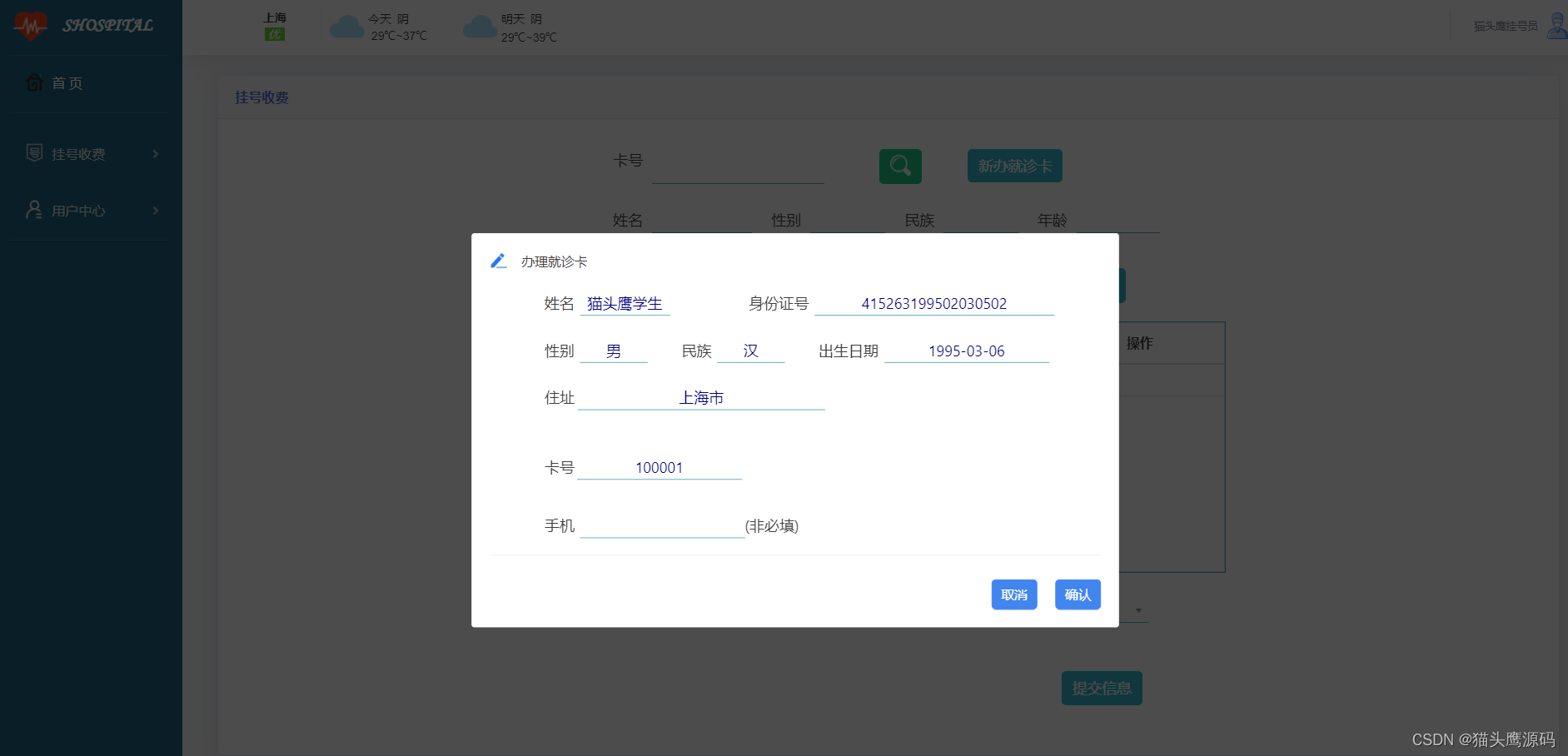1568x756 pixels.
Task: Click the SHOSPITAL heart logo icon
Action: (31, 25)
